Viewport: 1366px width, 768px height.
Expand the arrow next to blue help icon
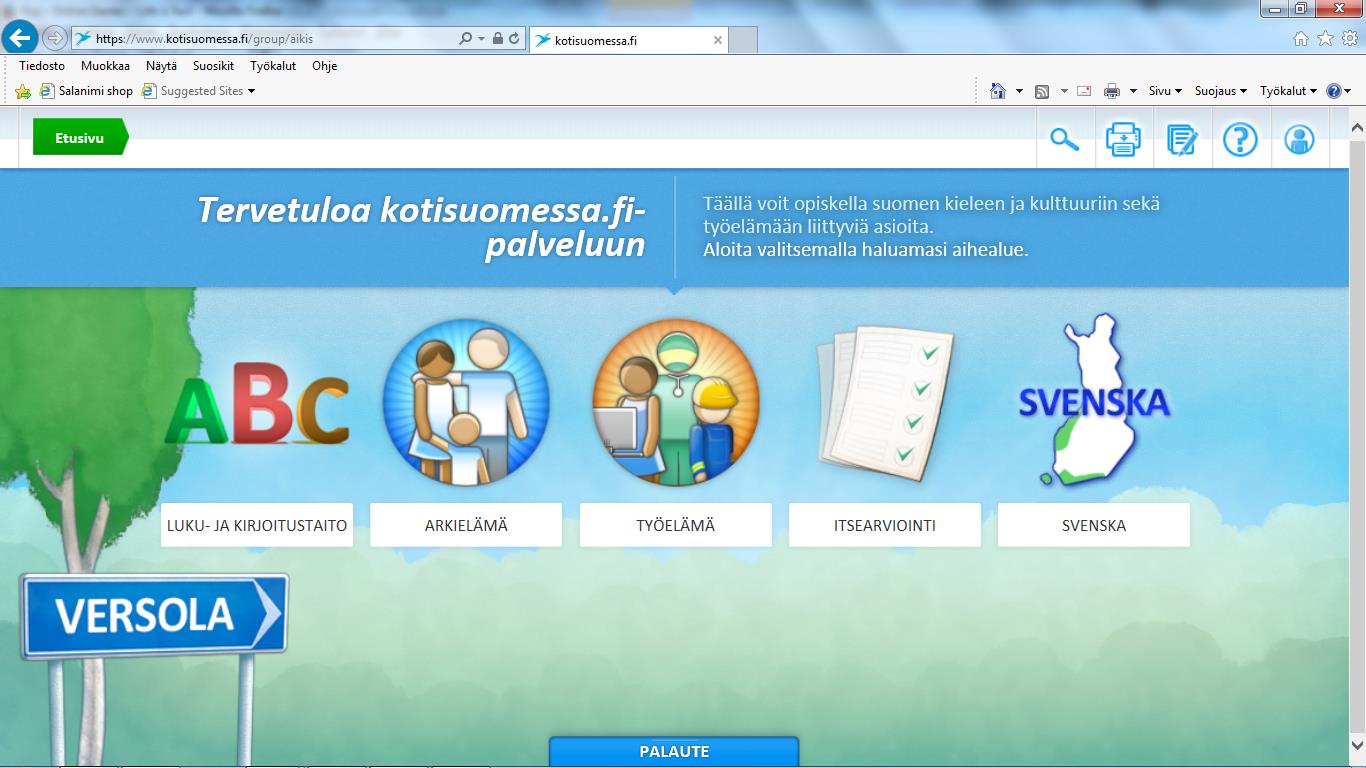pyautogui.click(x=1348, y=91)
